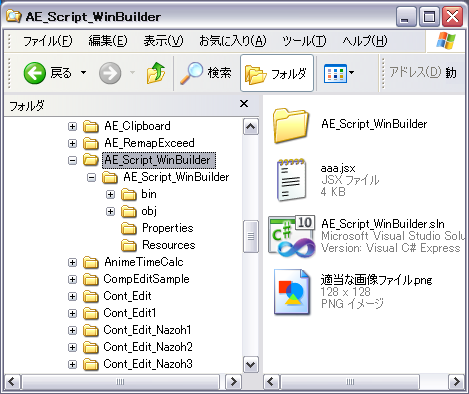The width and height of the screenshot is (469, 394).
Task: Expand the AE_Clipboard tree node
Action: [72, 126]
